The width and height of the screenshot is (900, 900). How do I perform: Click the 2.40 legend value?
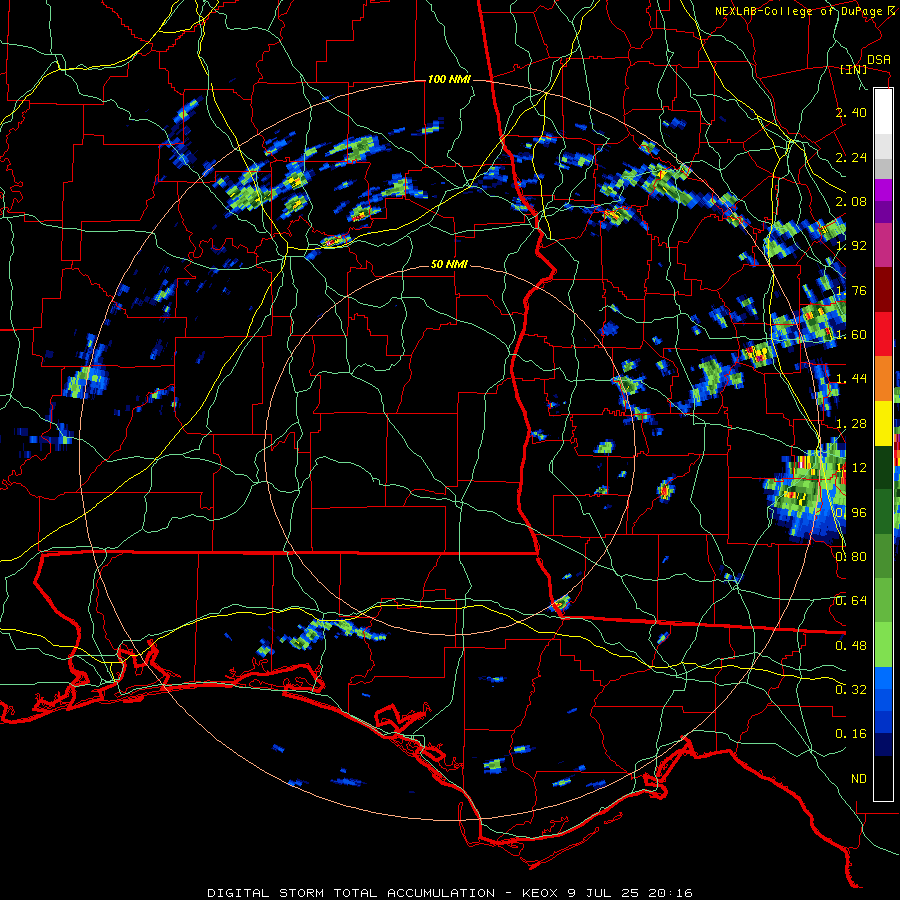(x=851, y=112)
